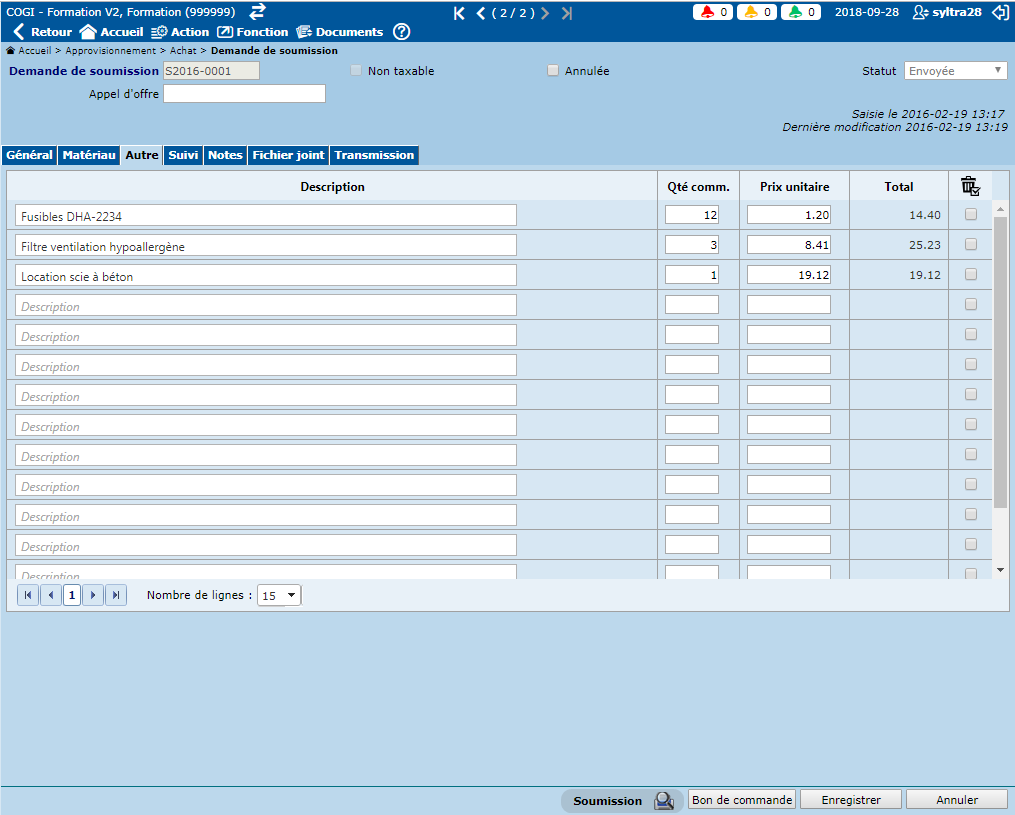Click the red alert bell icon
The image size is (1015, 815).
pos(708,13)
